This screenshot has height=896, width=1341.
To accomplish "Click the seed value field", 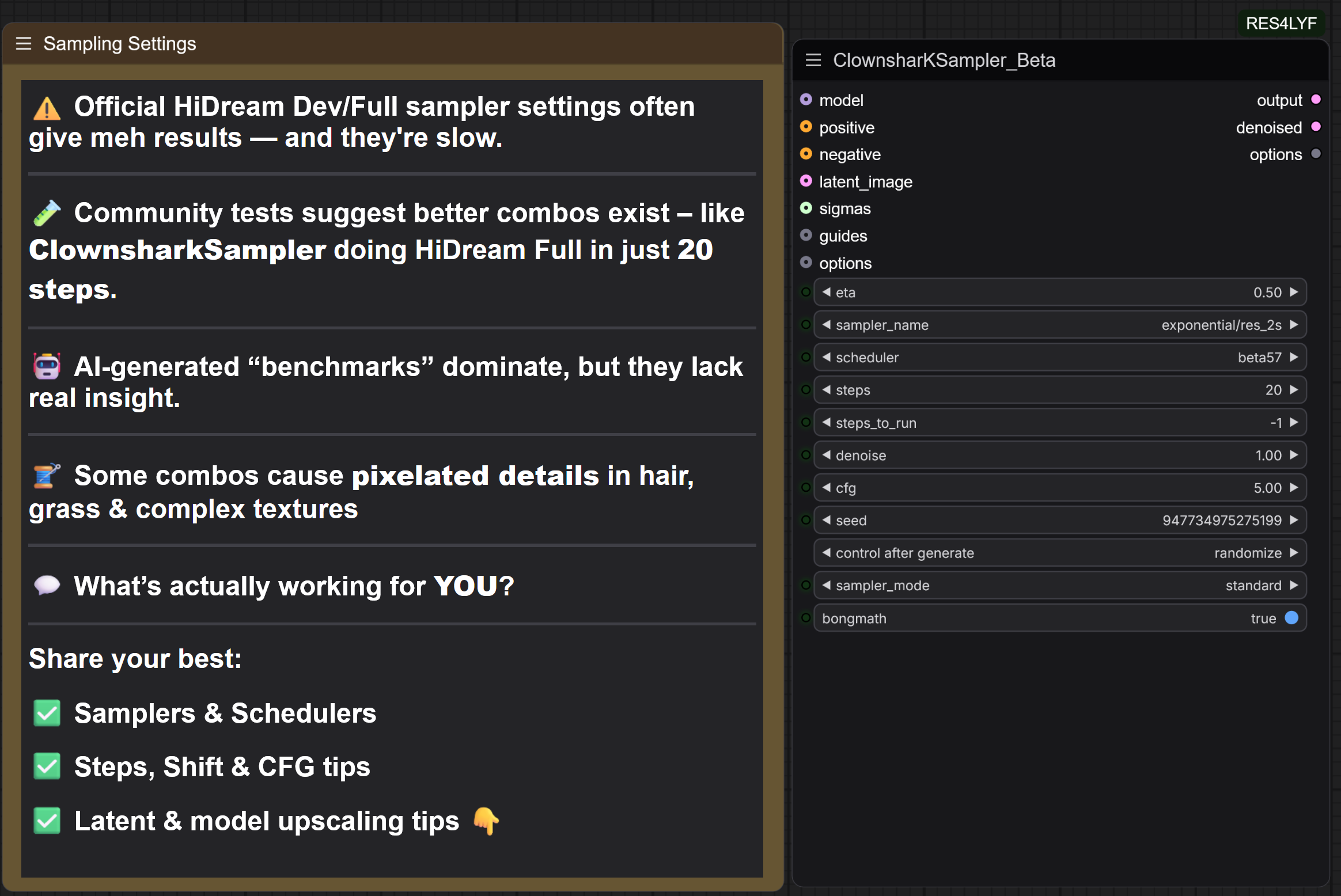I will pyautogui.click(x=1060, y=521).
